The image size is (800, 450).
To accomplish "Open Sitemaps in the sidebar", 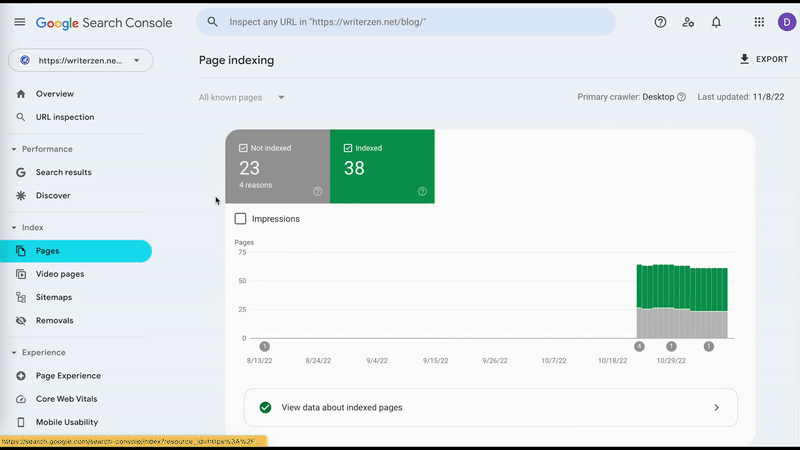I will 53,297.
